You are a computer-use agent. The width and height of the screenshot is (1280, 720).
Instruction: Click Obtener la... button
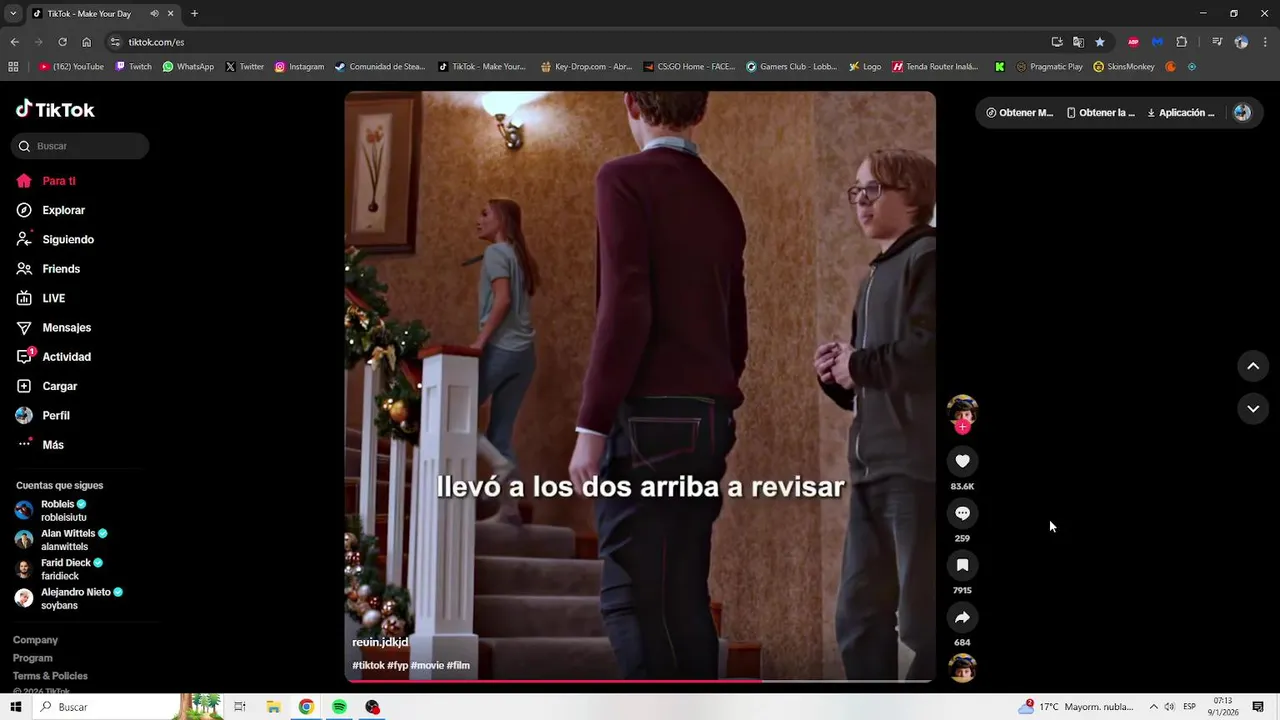tap(1100, 113)
